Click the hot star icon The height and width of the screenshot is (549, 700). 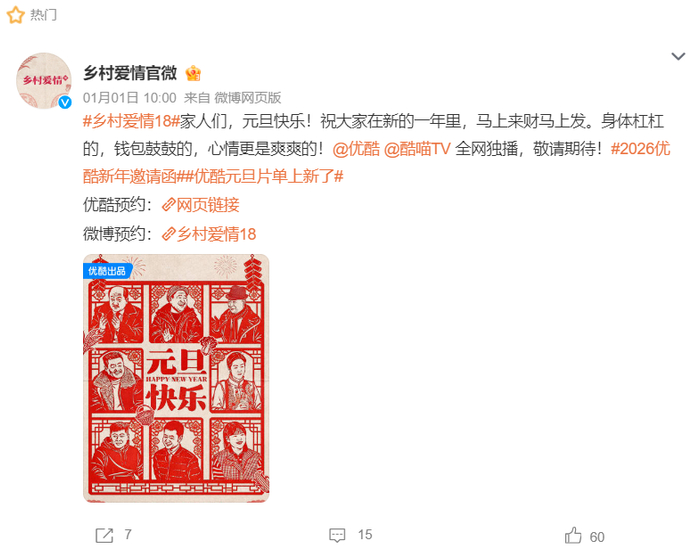[16, 15]
